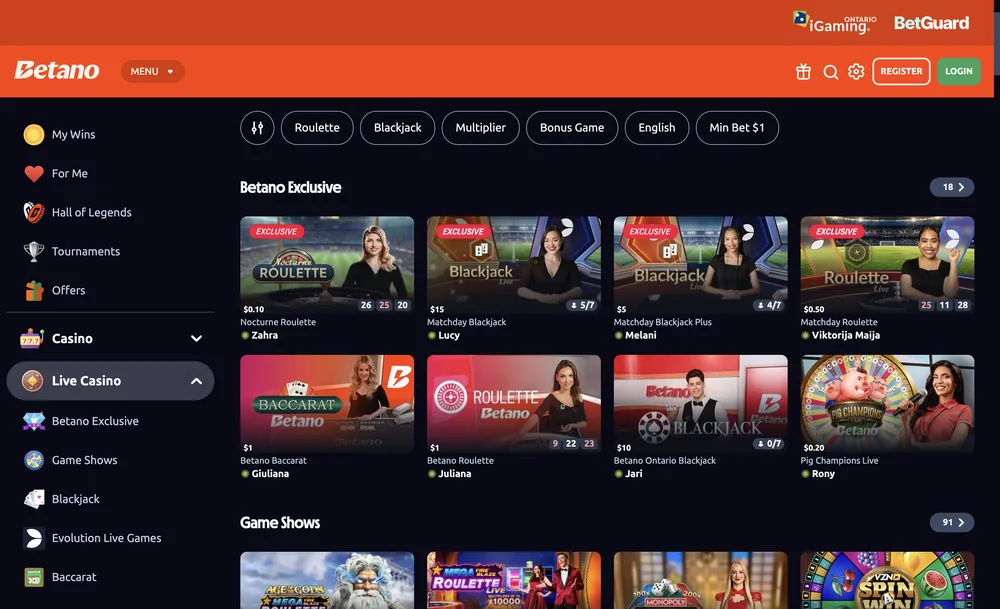Expand the Casino section chevron
The width and height of the screenshot is (1000, 609).
196,339
